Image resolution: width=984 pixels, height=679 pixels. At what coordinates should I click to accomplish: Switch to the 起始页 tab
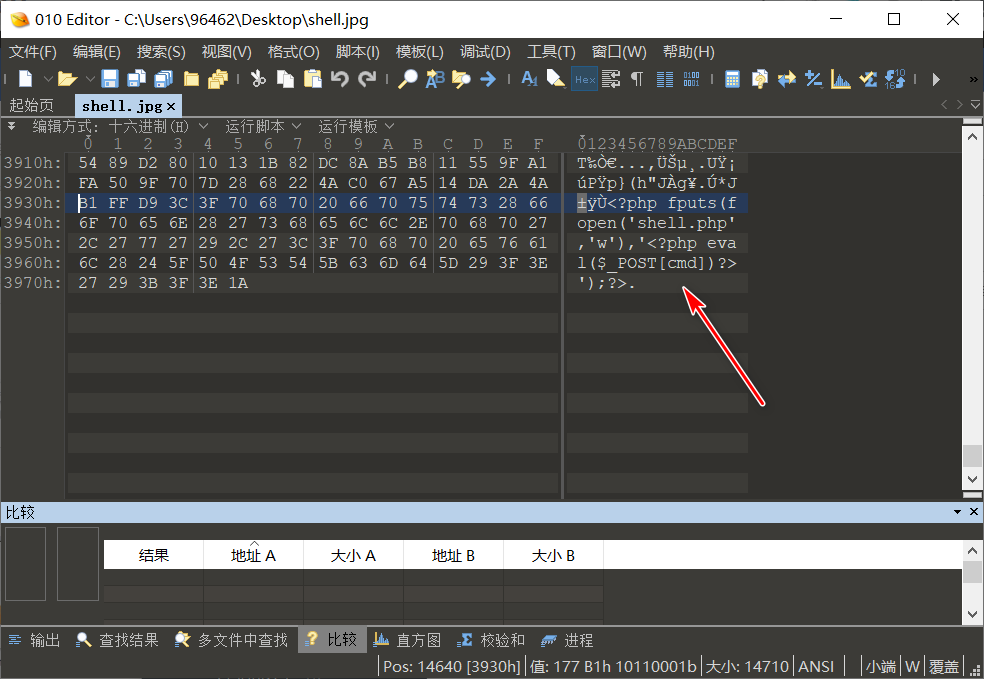tap(32, 105)
